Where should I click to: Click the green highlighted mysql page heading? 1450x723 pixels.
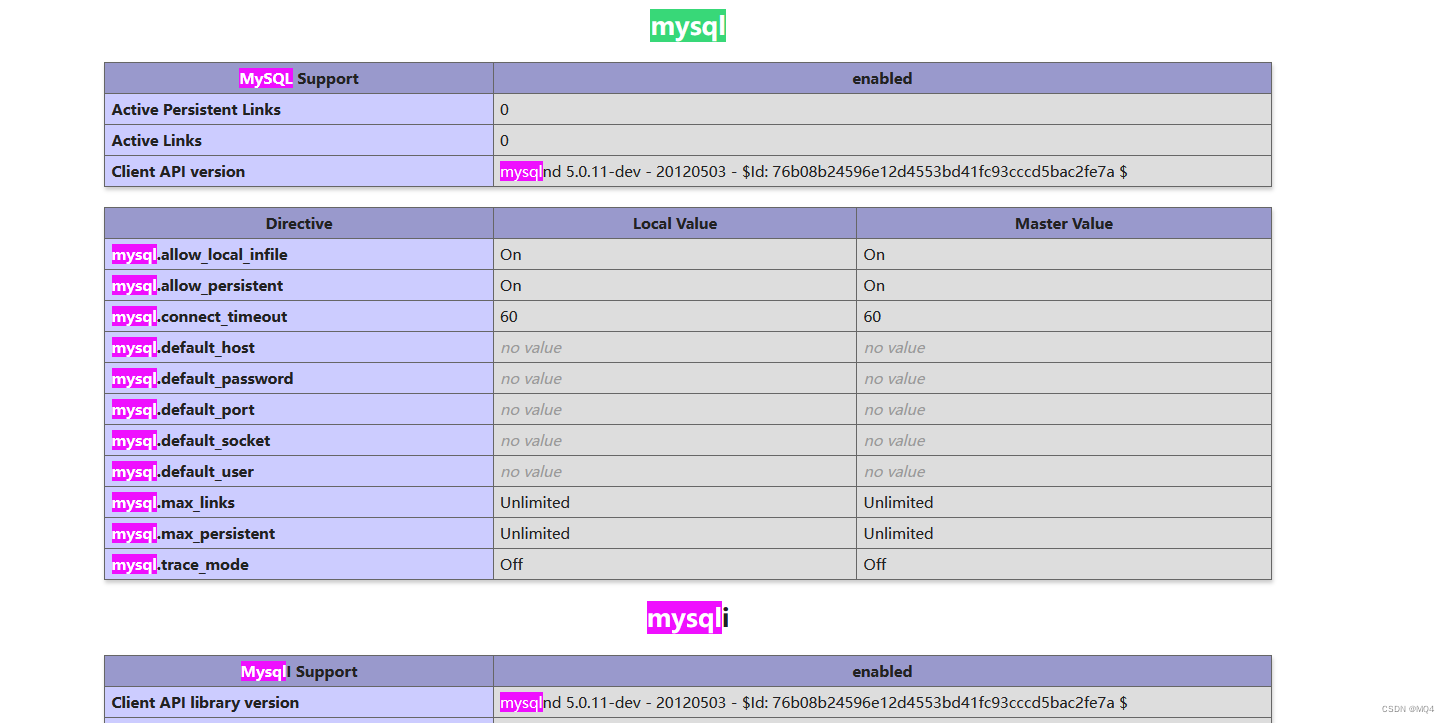pos(687,25)
